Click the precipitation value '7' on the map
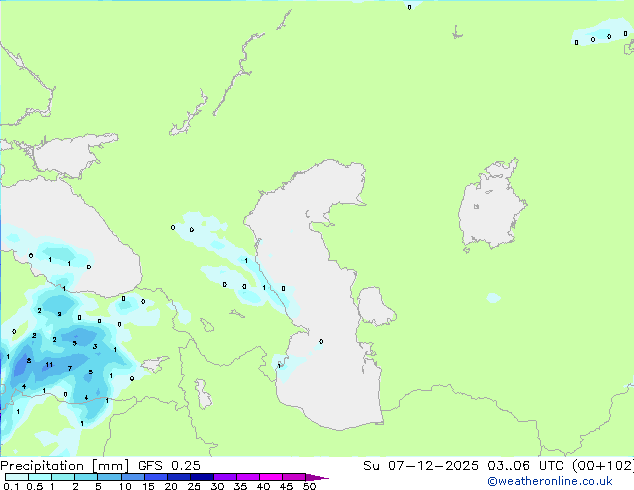634x490 pixels. 70,368
